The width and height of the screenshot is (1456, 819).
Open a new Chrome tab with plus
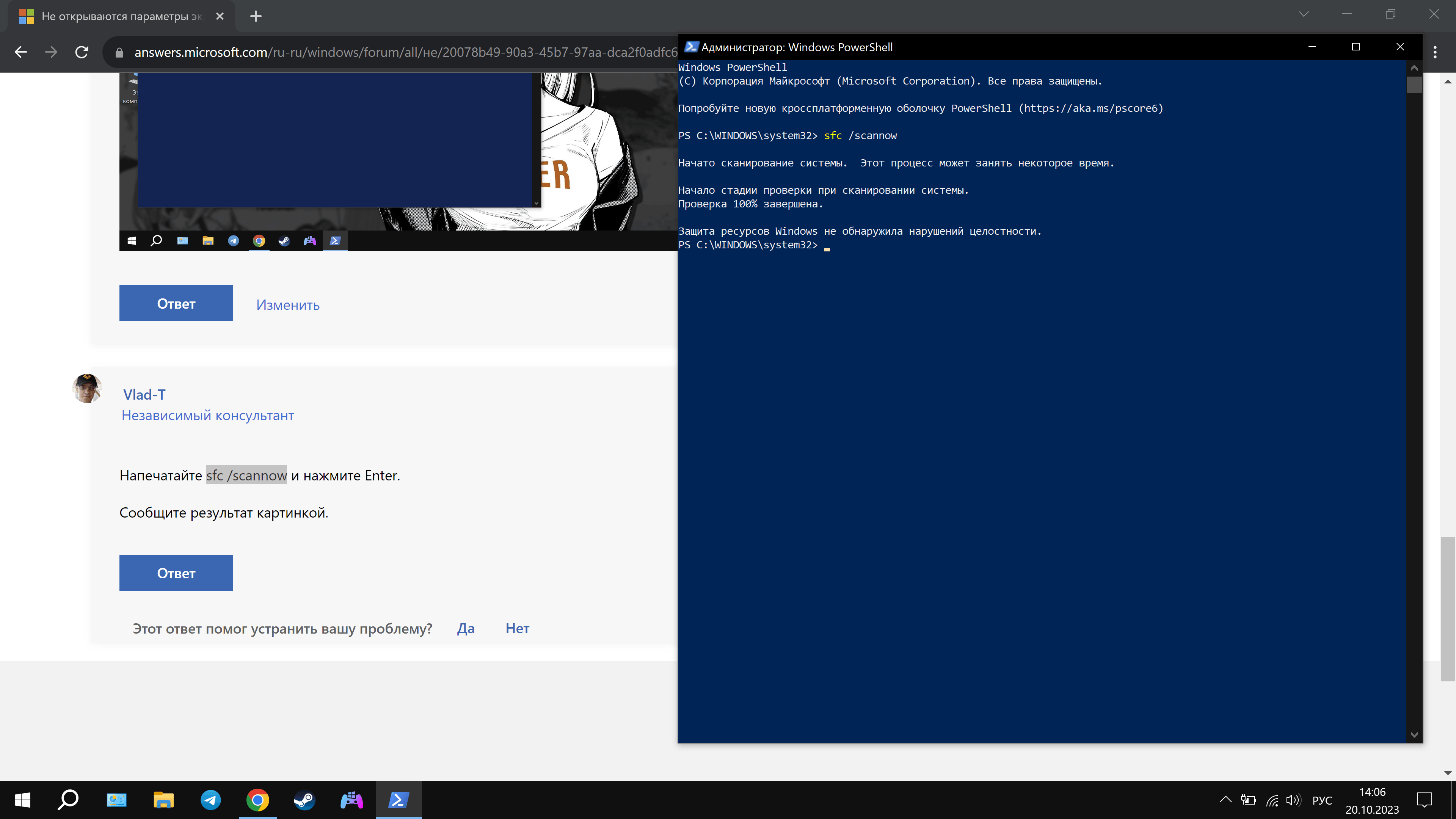(x=256, y=16)
